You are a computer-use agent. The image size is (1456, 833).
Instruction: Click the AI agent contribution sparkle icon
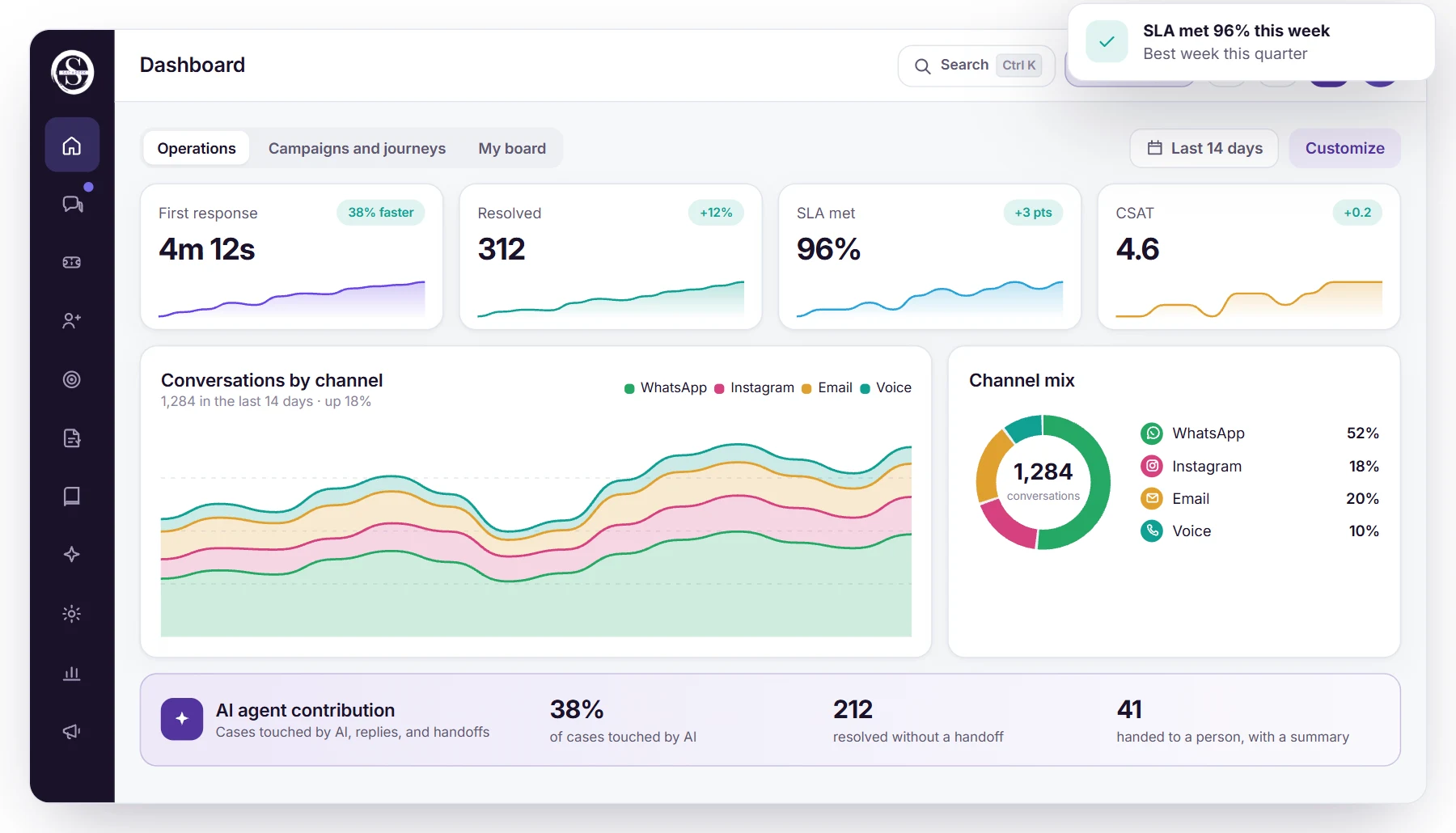182,719
